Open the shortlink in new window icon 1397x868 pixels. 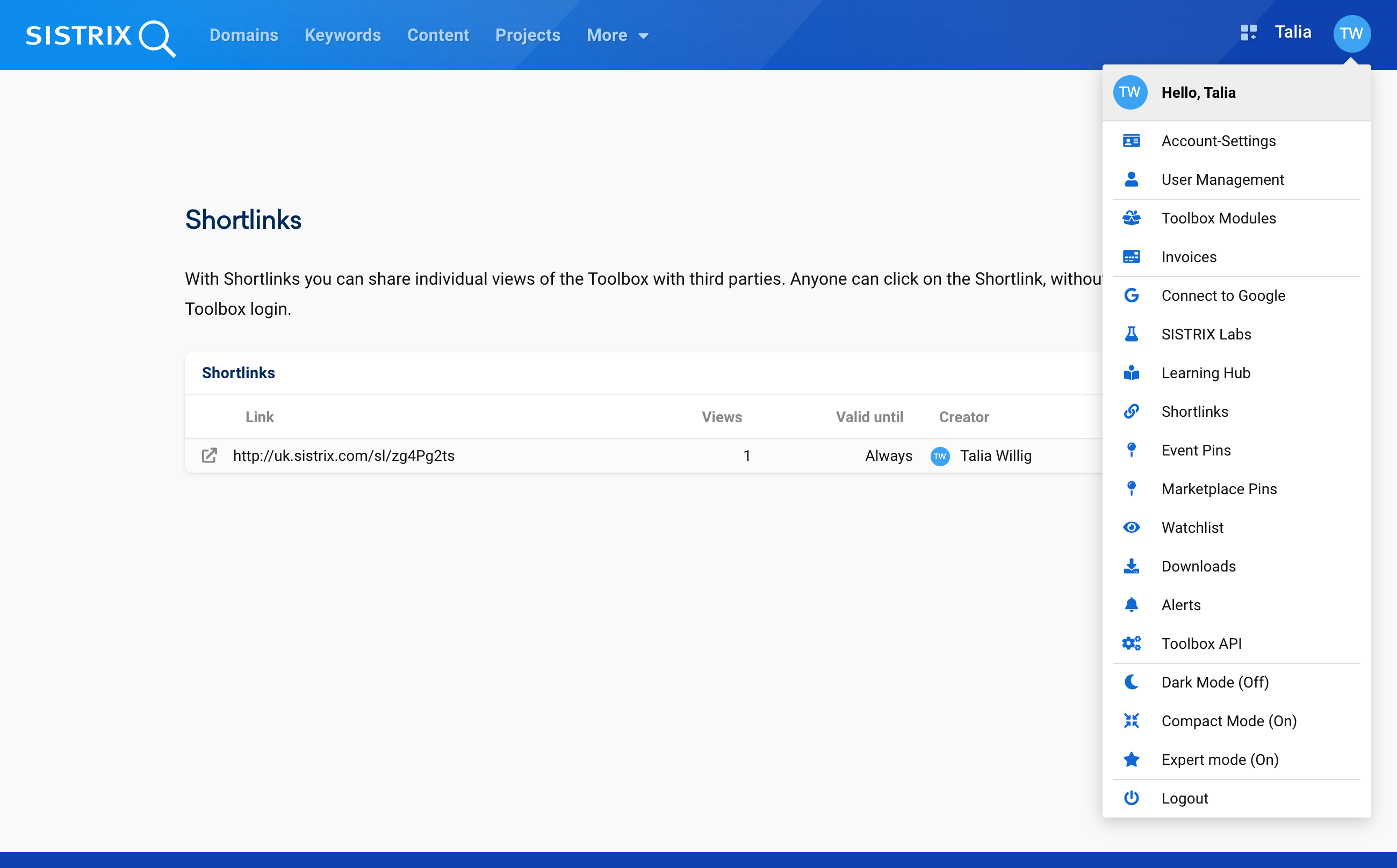point(209,456)
